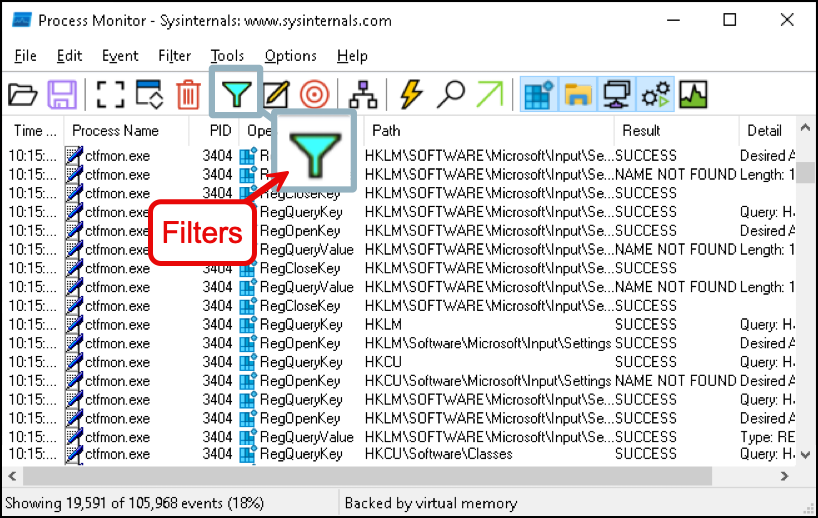Select path HKCU\Software\Microsoft\Input\Settings

[x=488, y=381]
